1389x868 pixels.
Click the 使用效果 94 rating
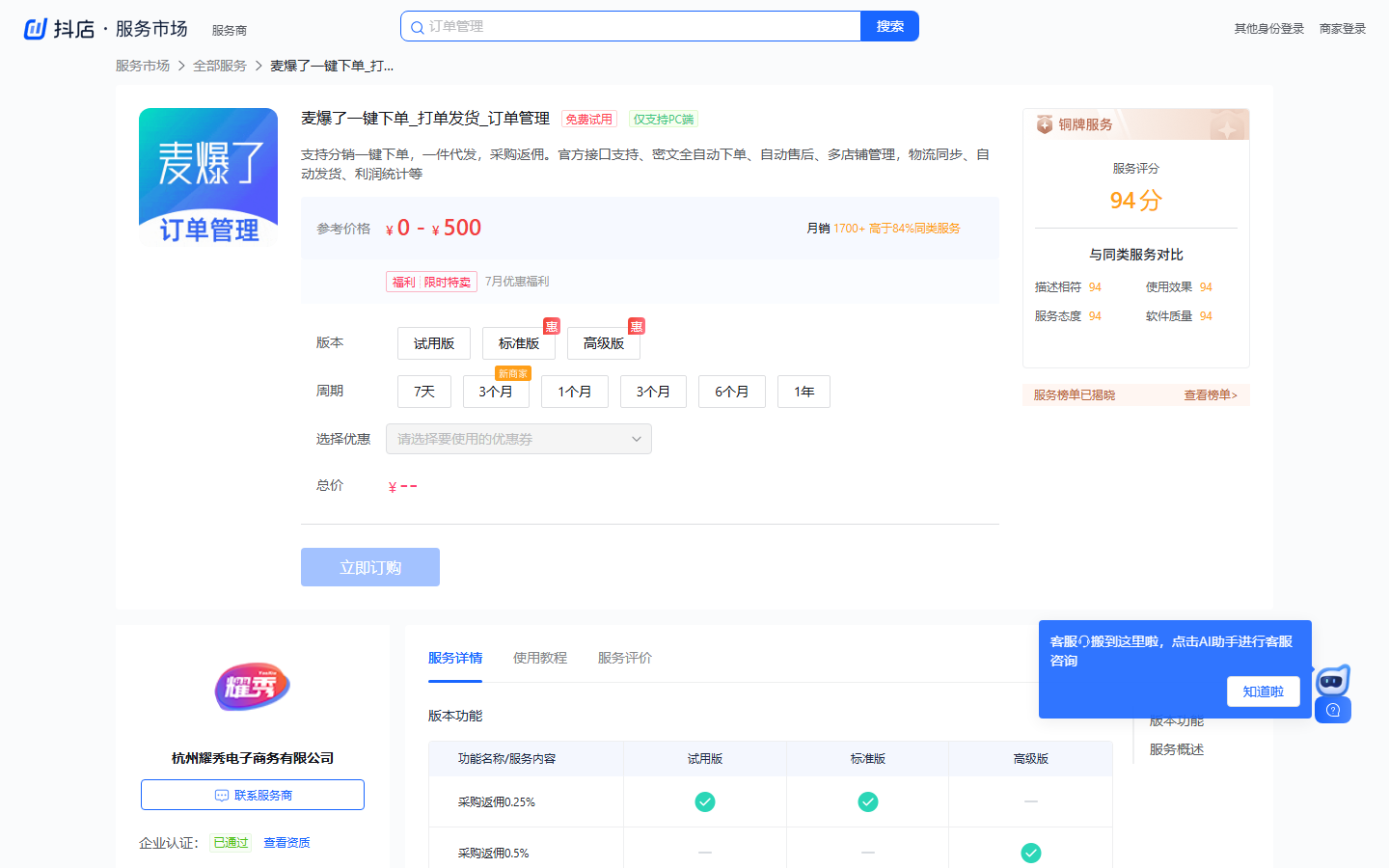pyautogui.click(x=1179, y=287)
